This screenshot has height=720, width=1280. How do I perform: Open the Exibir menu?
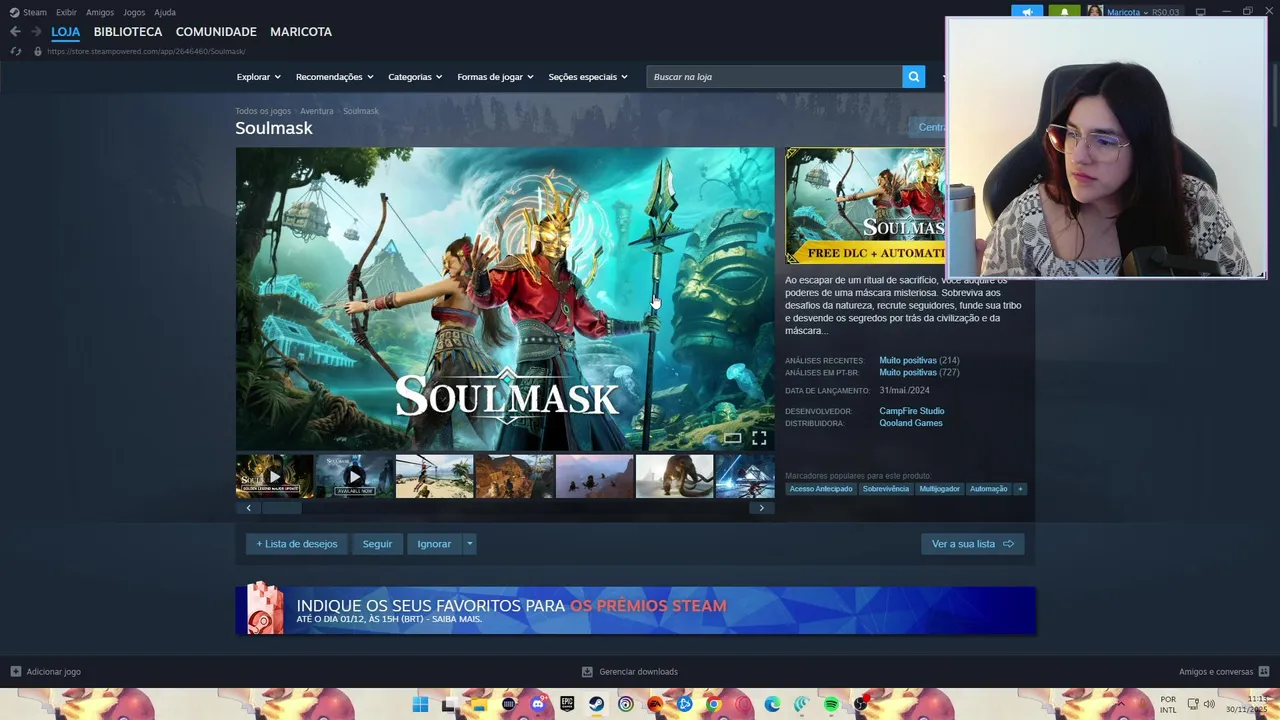click(x=66, y=12)
